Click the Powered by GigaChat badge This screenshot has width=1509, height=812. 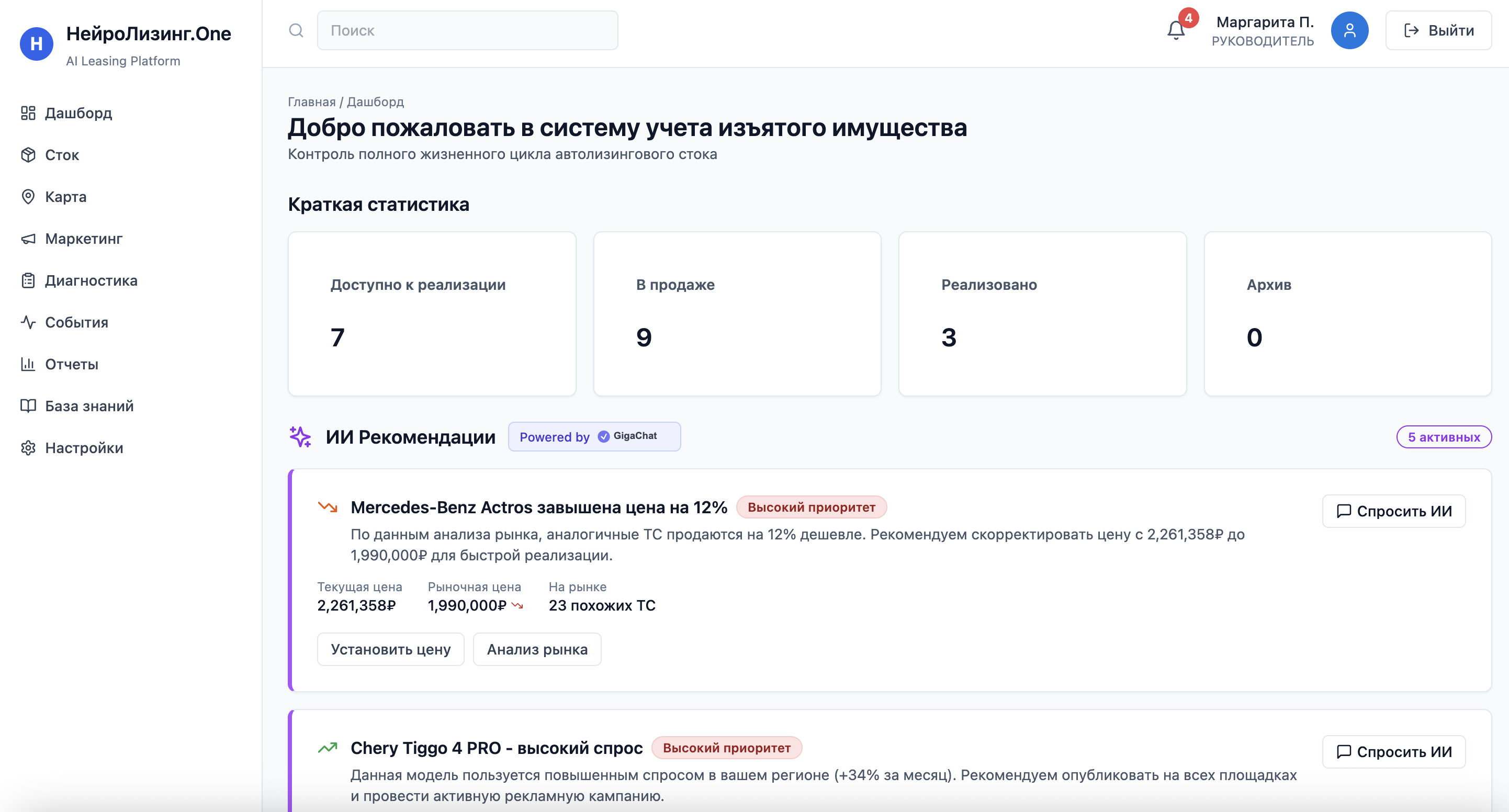click(593, 436)
